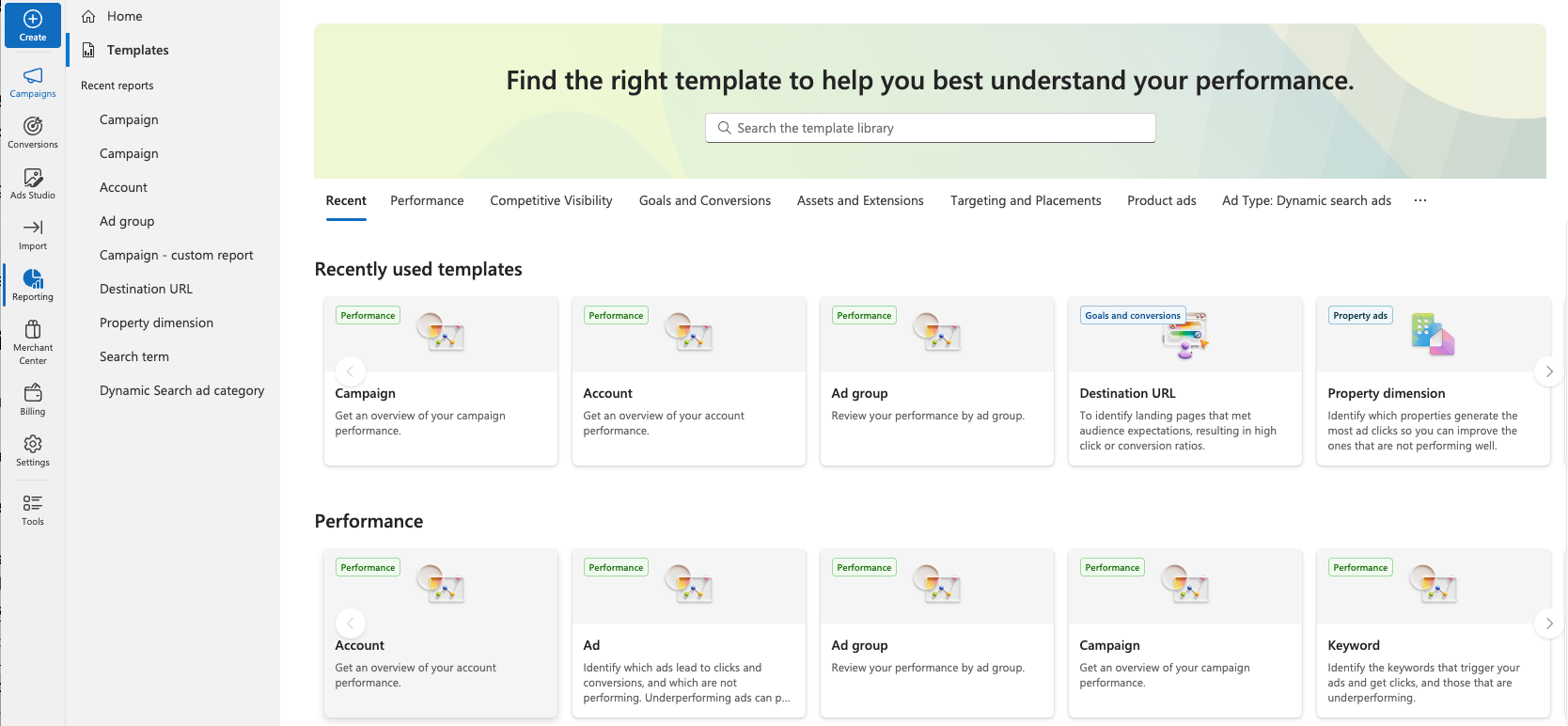1568x726 pixels.
Task: Open Account card in Recently used templates
Action: click(689, 381)
